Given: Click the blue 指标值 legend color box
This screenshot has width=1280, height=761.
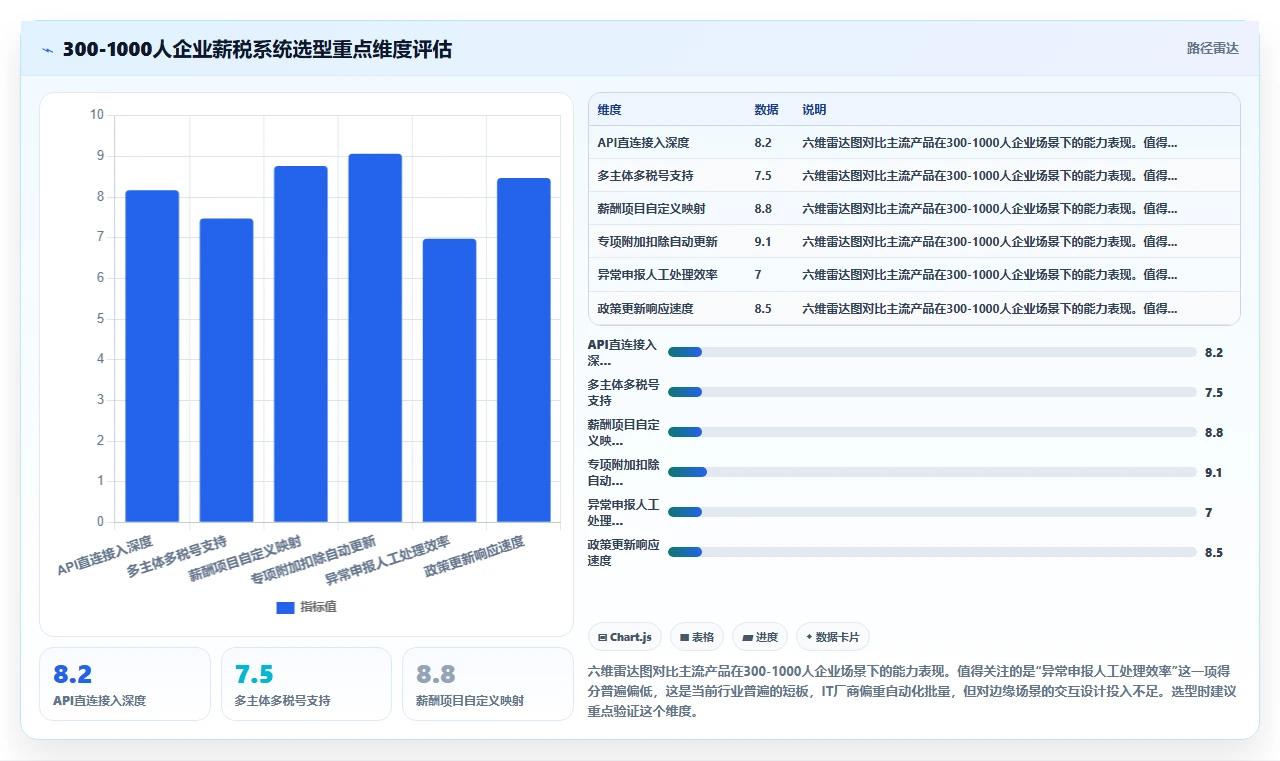Looking at the screenshot, I should (285, 608).
